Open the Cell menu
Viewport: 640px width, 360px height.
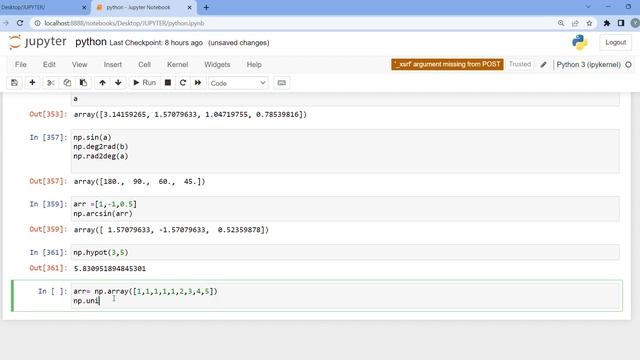click(144, 64)
